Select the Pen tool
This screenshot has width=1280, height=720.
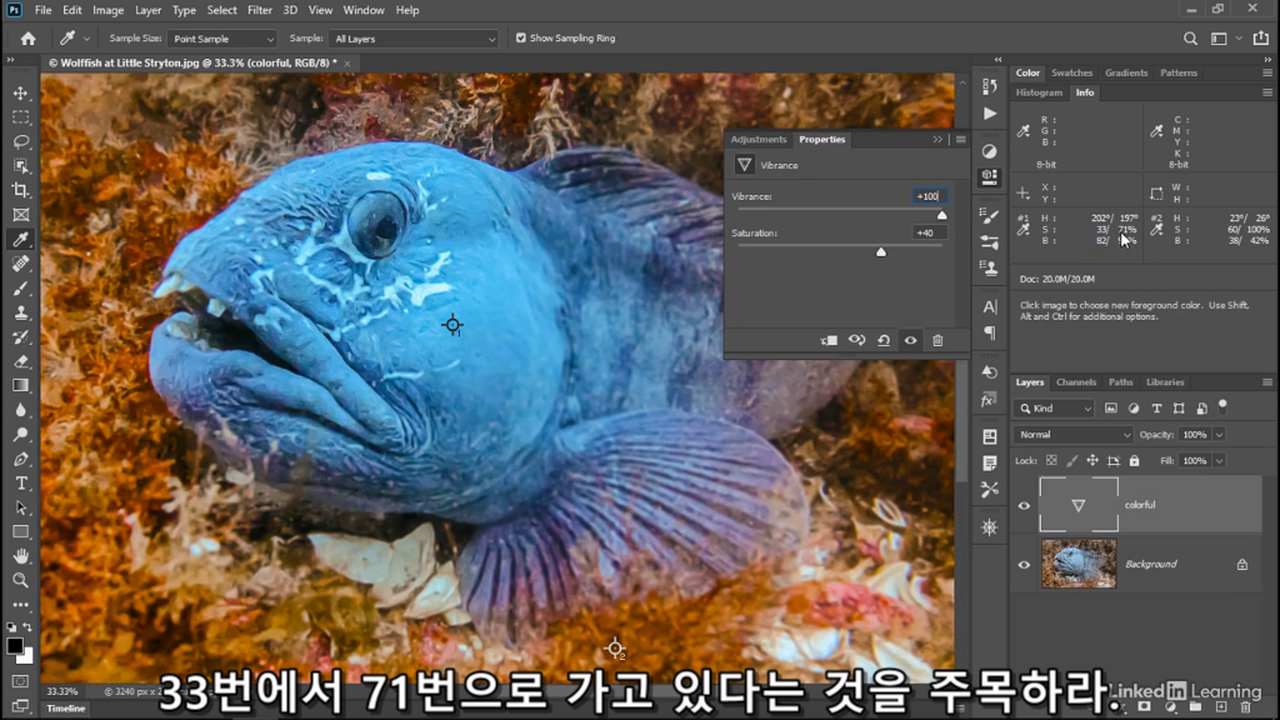coord(21,459)
